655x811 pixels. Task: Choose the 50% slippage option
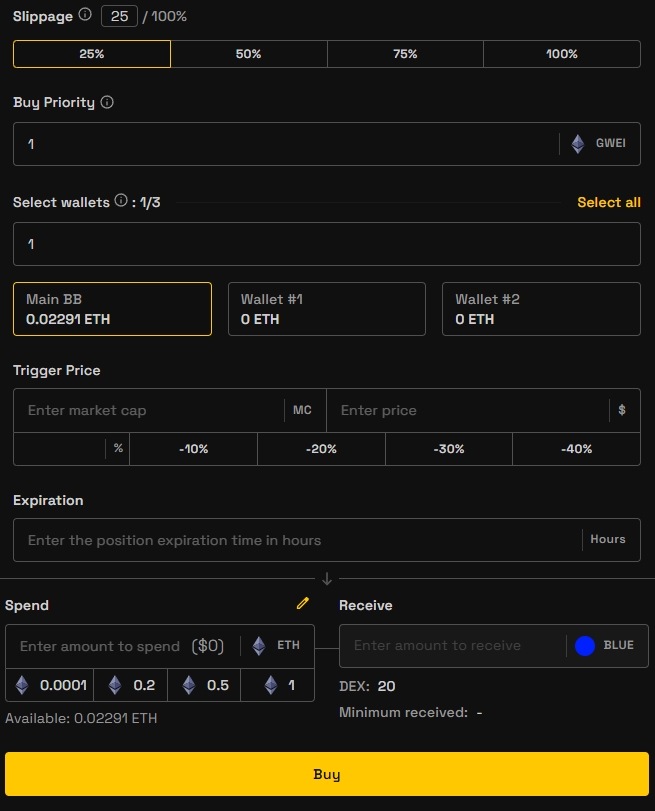coord(249,54)
